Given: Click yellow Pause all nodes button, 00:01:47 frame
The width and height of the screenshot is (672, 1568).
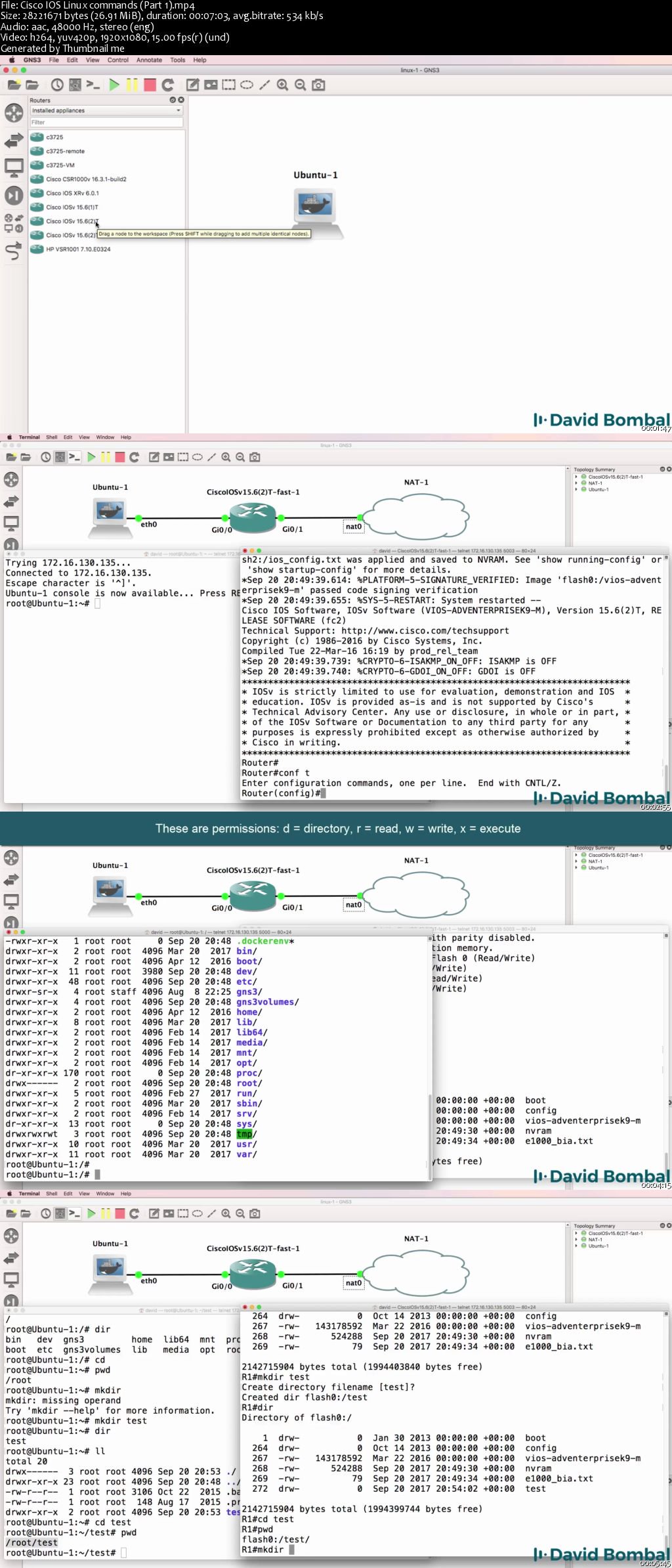Looking at the screenshot, I should (132, 85).
